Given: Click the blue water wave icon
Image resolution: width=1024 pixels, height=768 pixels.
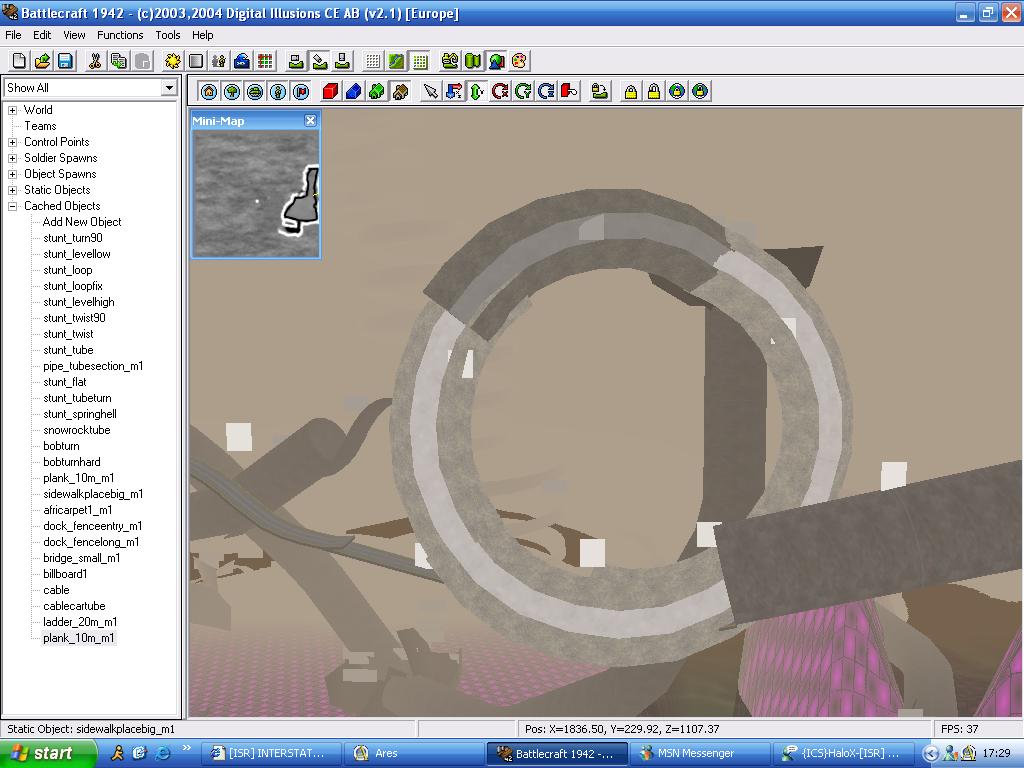Looking at the screenshot, I should 242,61.
